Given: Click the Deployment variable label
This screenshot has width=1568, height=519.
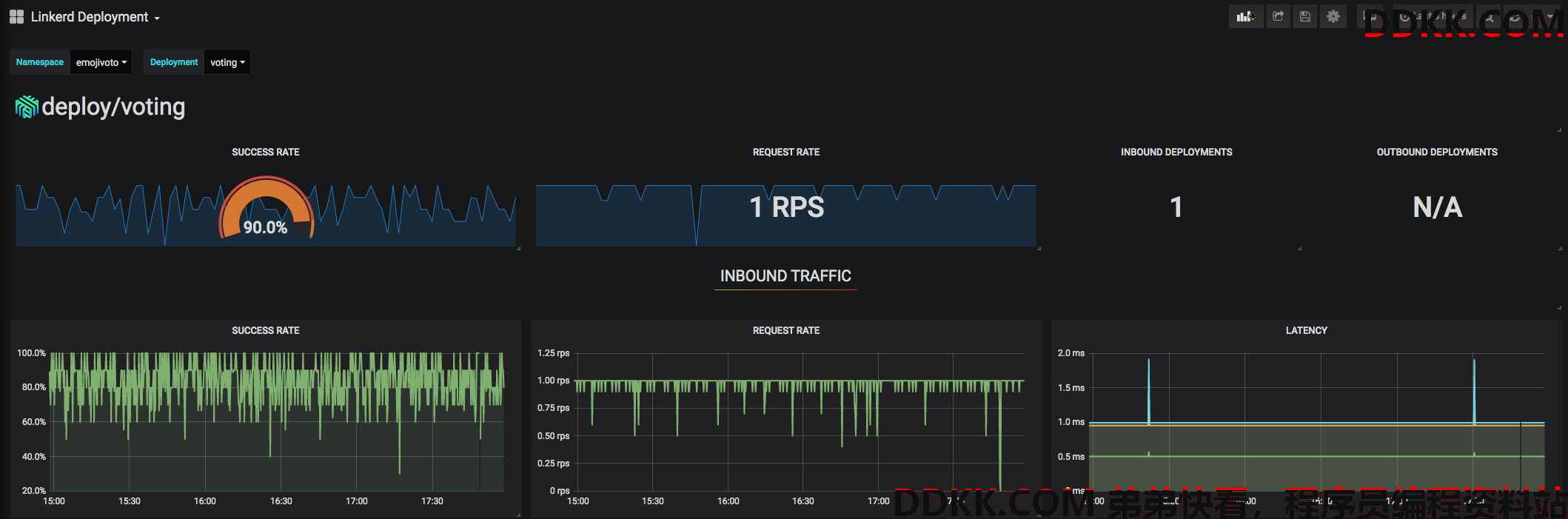Looking at the screenshot, I should click(174, 62).
